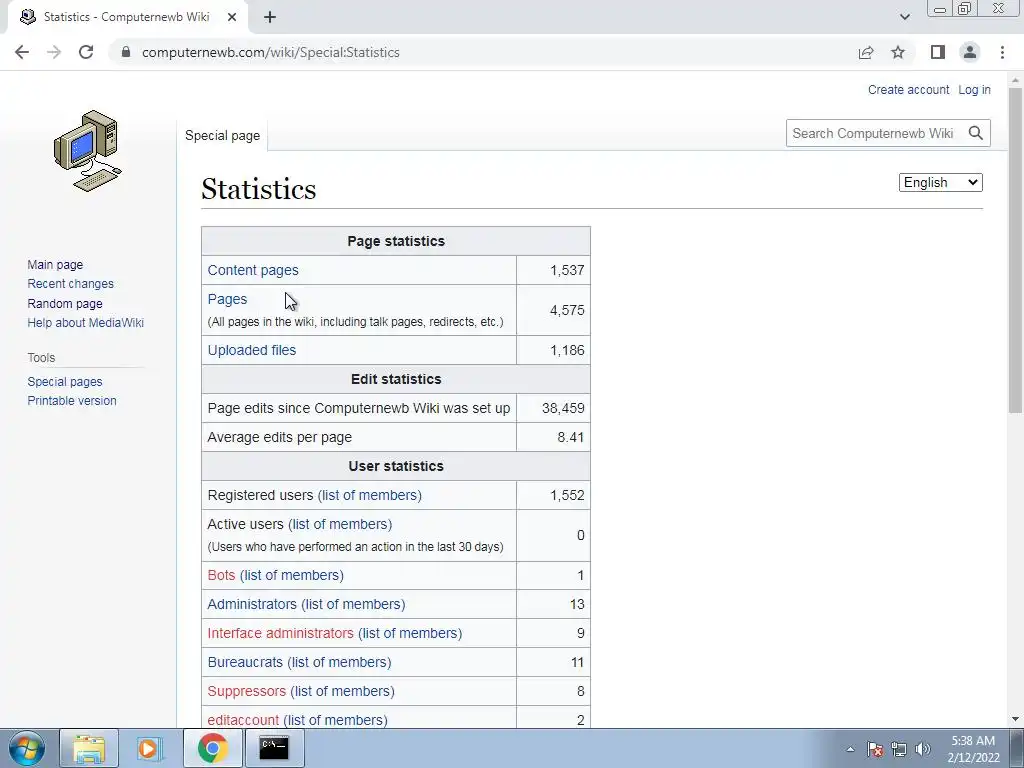Click the Chrome taskbar icon
1024x768 pixels.
(212, 748)
